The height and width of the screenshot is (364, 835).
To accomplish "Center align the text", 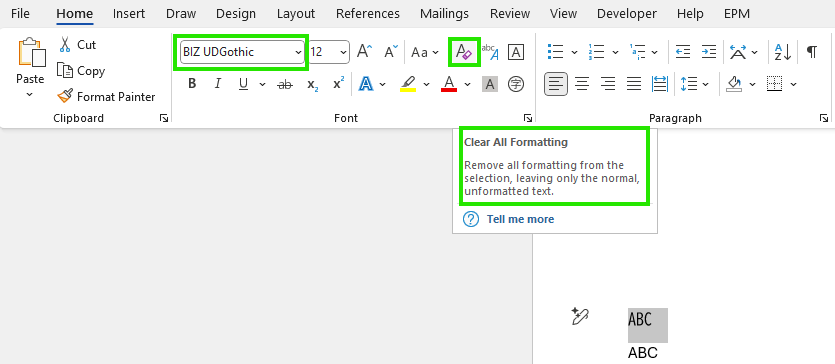I will tap(582, 84).
